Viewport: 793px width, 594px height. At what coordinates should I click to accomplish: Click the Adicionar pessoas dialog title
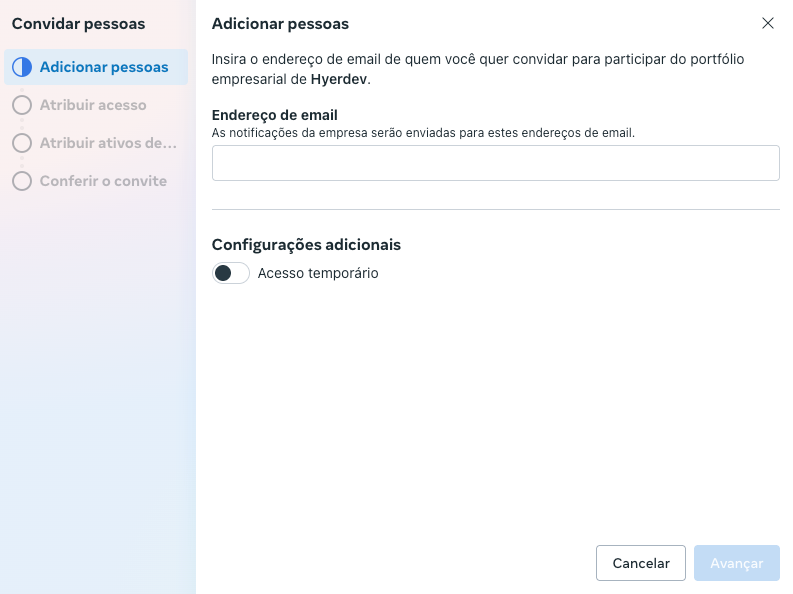pyautogui.click(x=280, y=23)
